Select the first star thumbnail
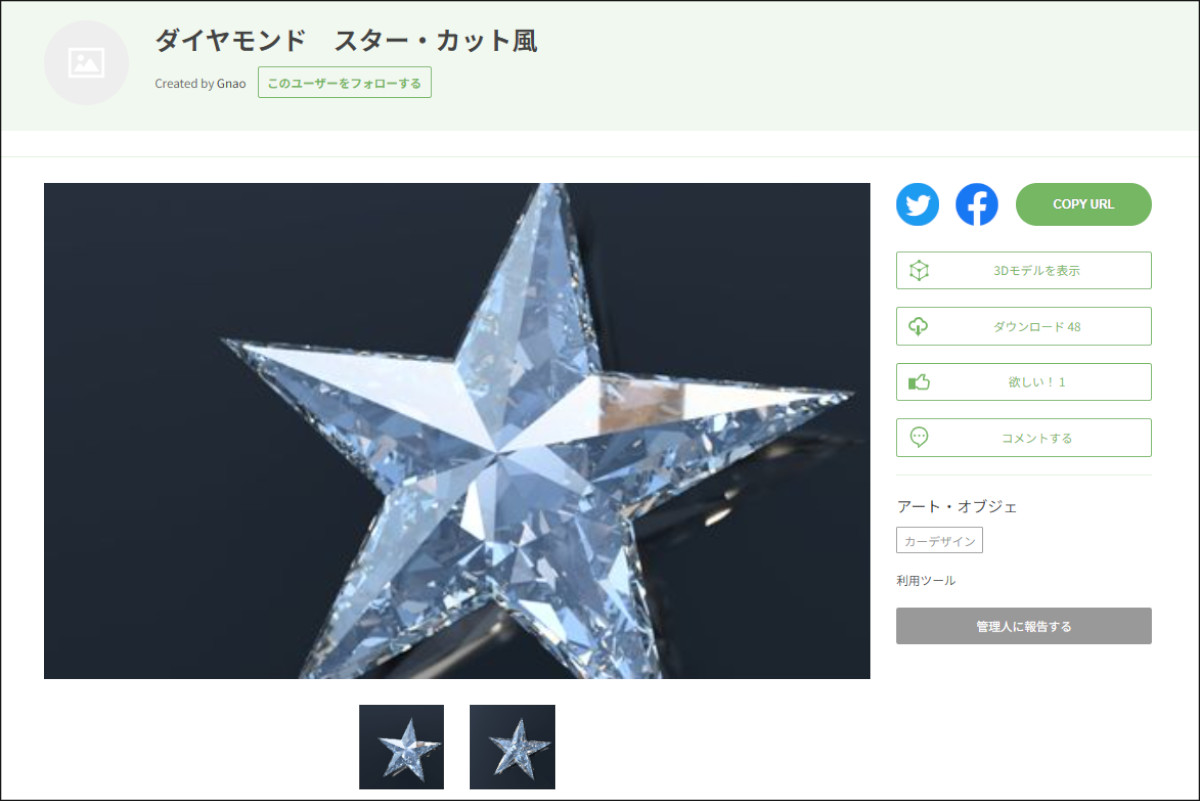 tap(401, 747)
